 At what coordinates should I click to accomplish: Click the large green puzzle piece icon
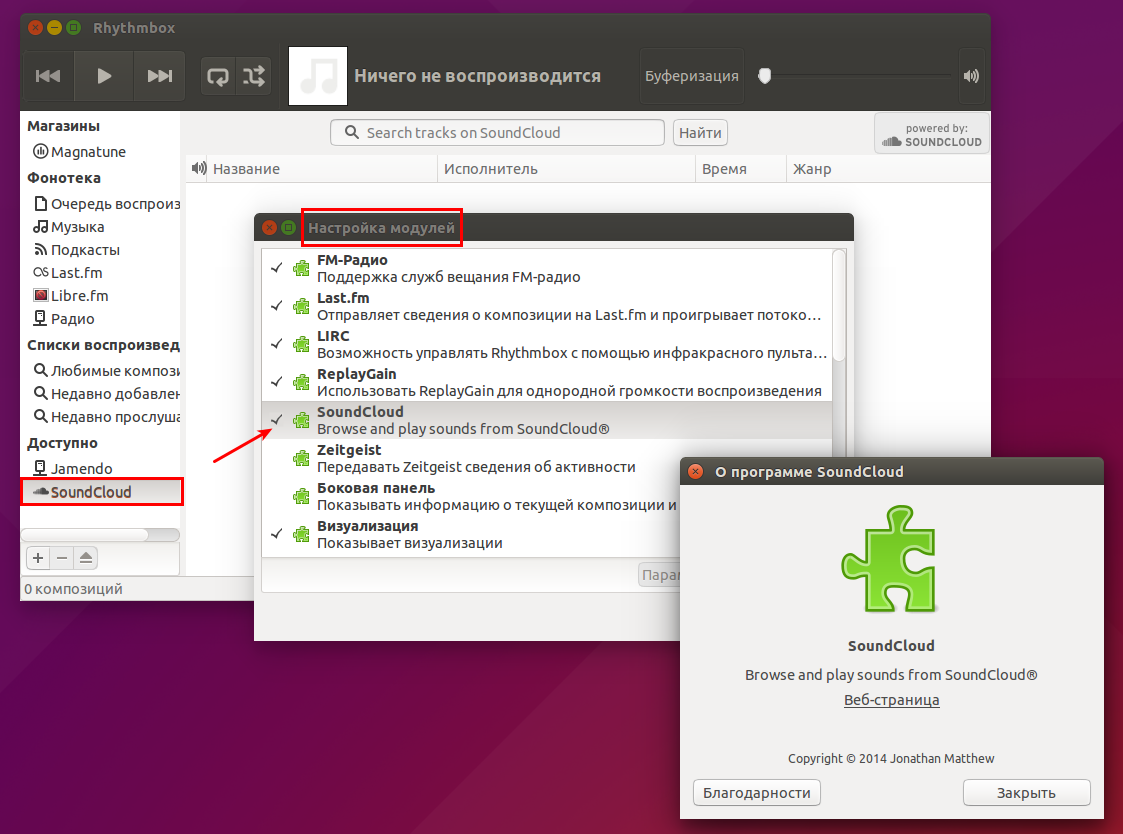coord(890,560)
